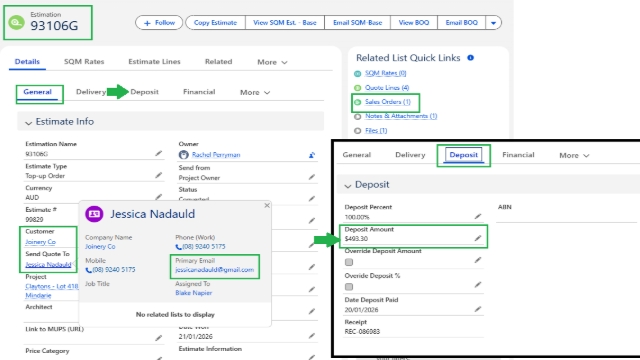Edit Date Deposit Paid with pencil icon
The width and height of the screenshot is (640, 360).
point(478,309)
